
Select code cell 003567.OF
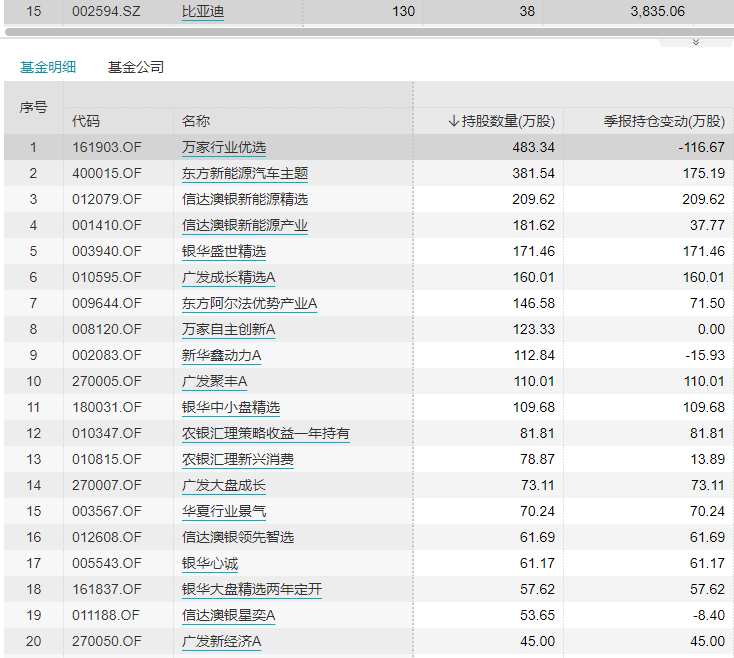click(x=107, y=511)
